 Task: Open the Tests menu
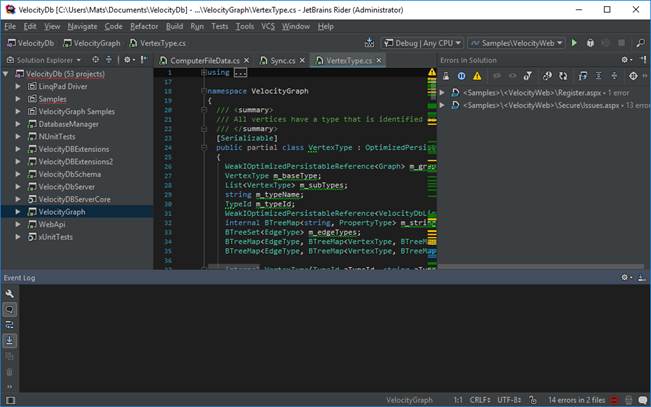pyautogui.click(x=220, y=27)
